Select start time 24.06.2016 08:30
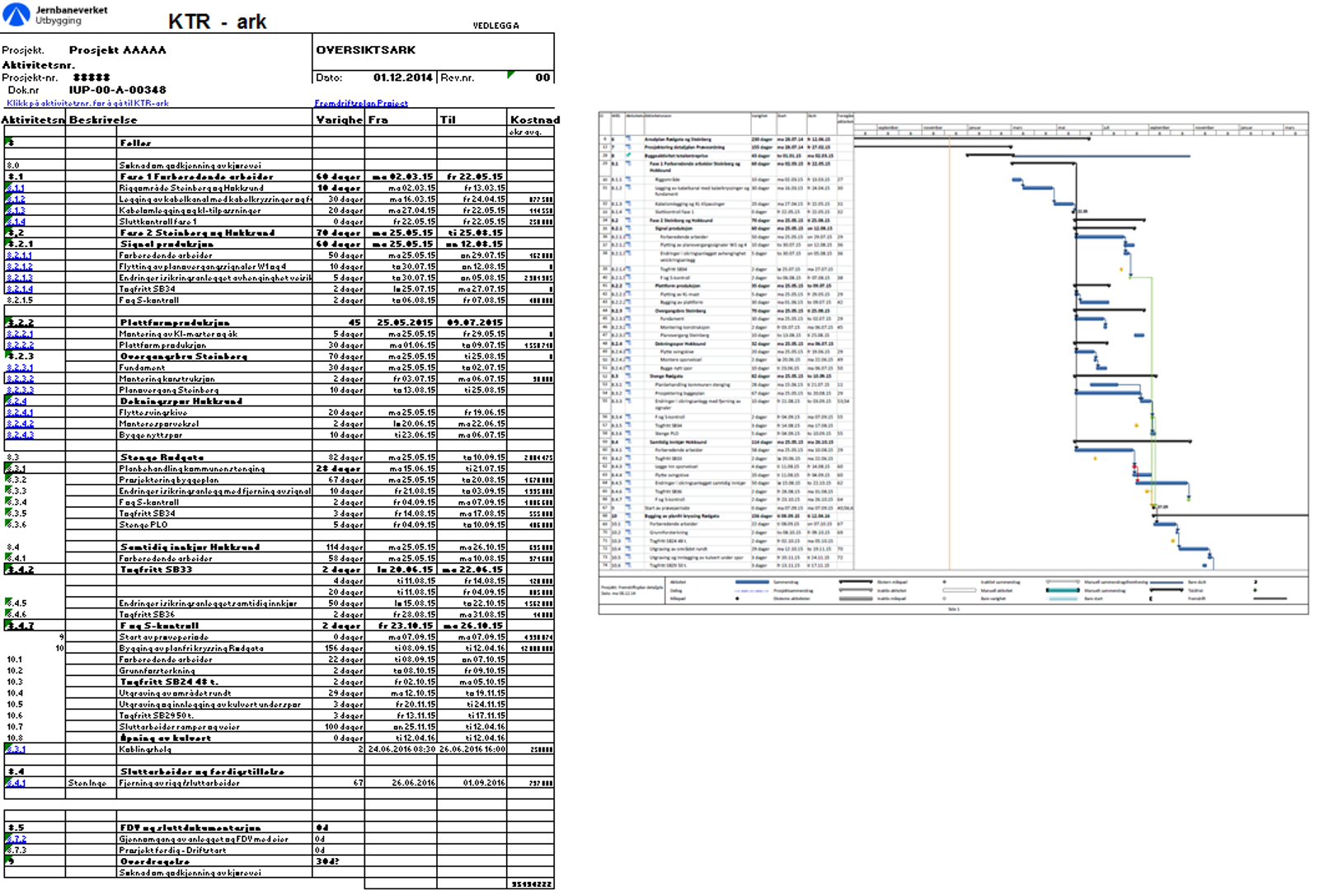 point(401,749)
